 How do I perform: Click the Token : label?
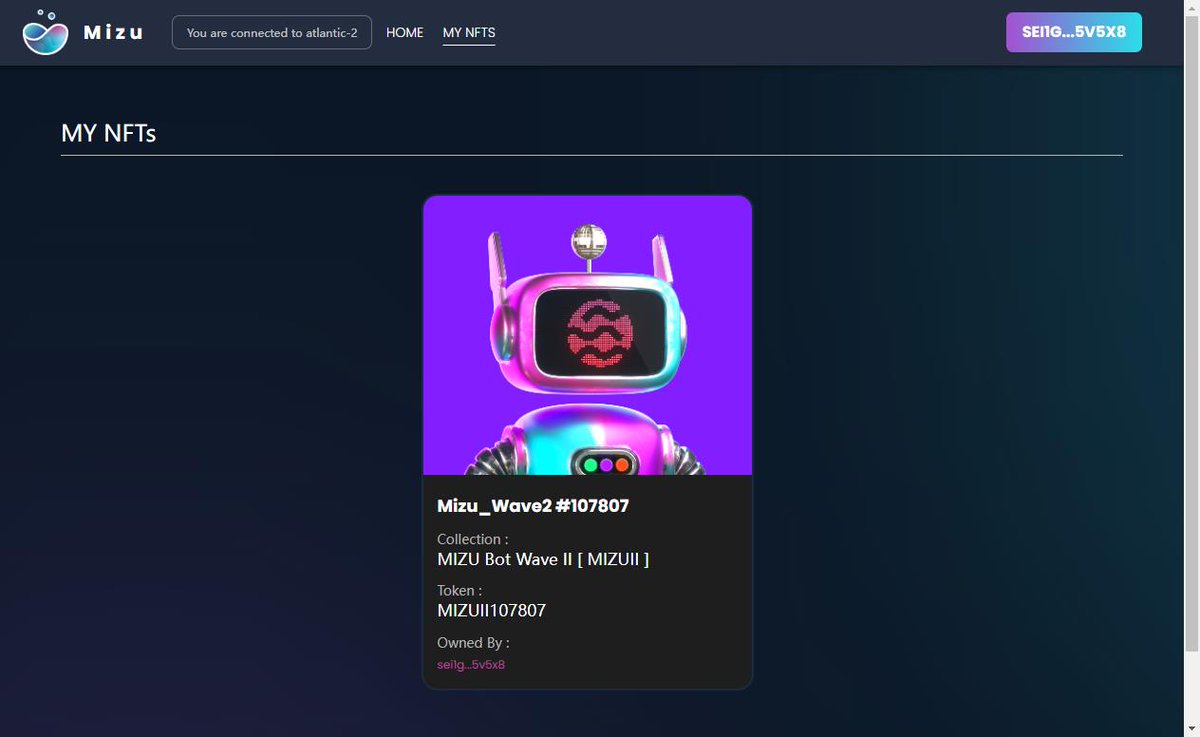[x=459, y=591]
